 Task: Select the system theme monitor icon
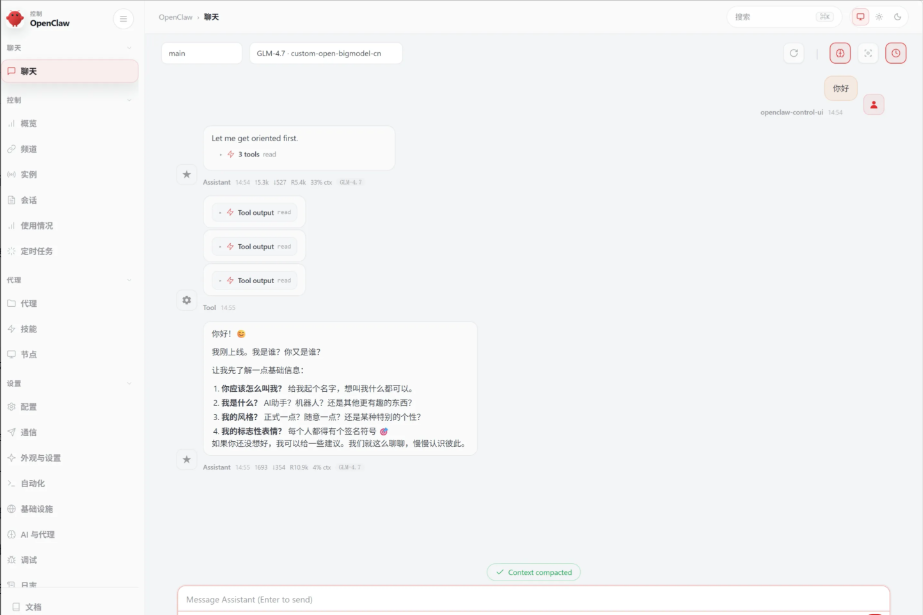[860, 17]
